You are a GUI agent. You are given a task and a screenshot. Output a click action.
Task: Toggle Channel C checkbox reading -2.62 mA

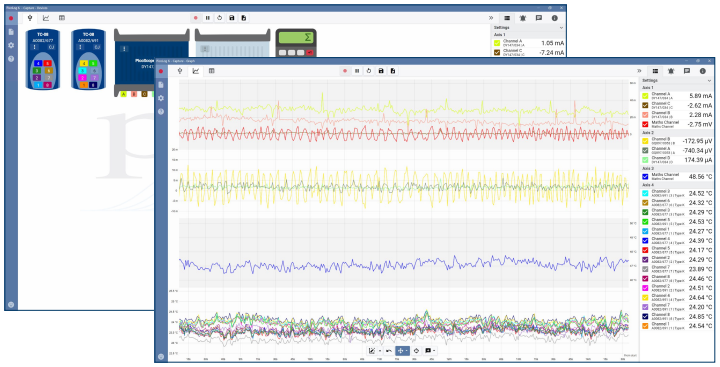point(645,106)
